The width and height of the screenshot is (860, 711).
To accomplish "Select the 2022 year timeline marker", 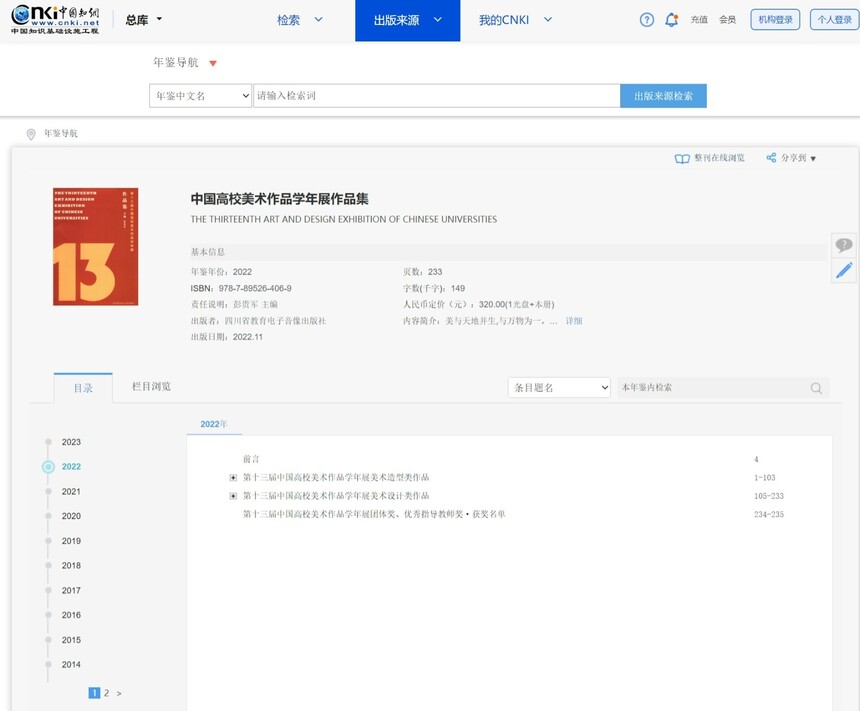I will coord(48,467).
